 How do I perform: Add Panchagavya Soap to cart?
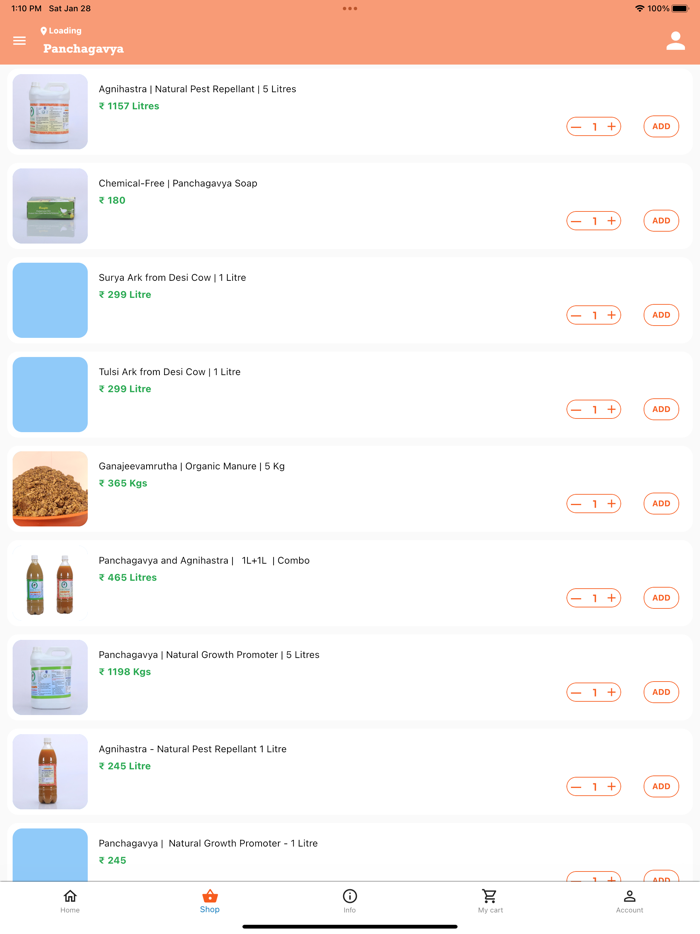[661, 221]
